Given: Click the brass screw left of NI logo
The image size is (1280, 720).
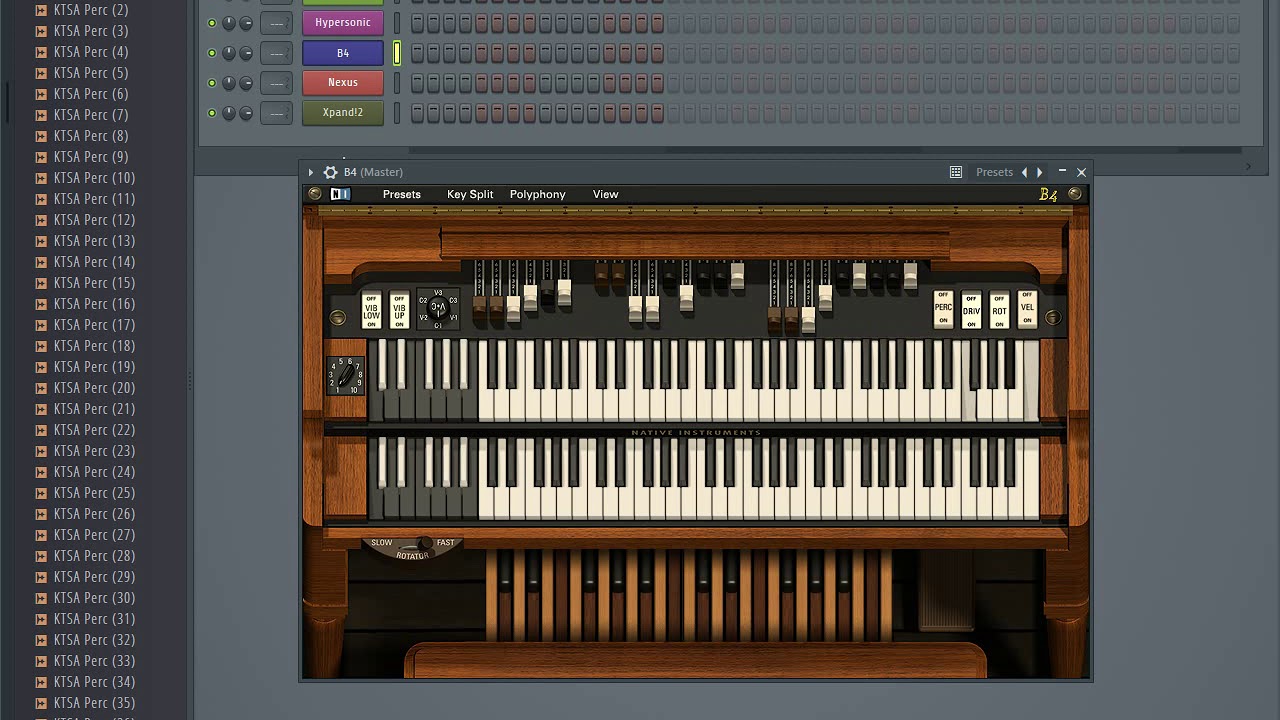Looking at the screenshot, I should point(315,194).
